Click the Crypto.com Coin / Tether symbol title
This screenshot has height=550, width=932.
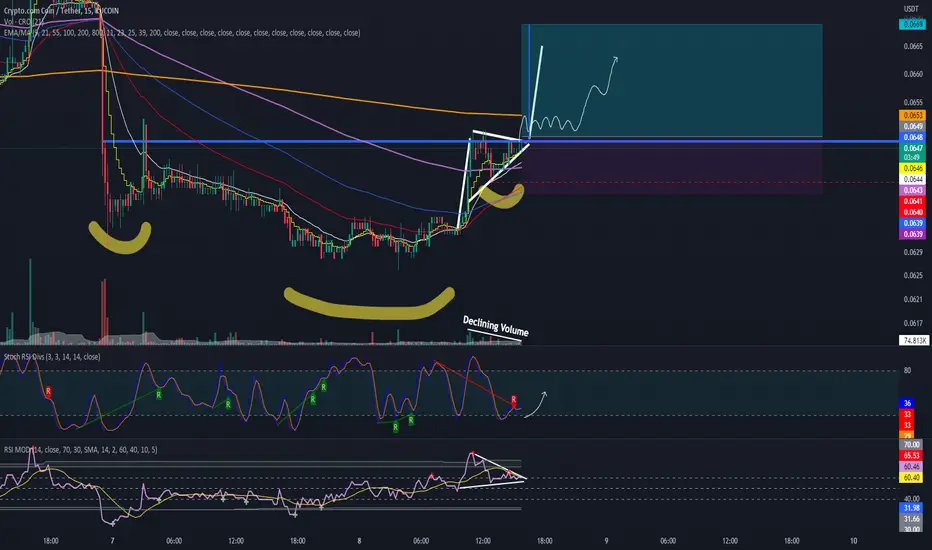(x=61, y=11)
